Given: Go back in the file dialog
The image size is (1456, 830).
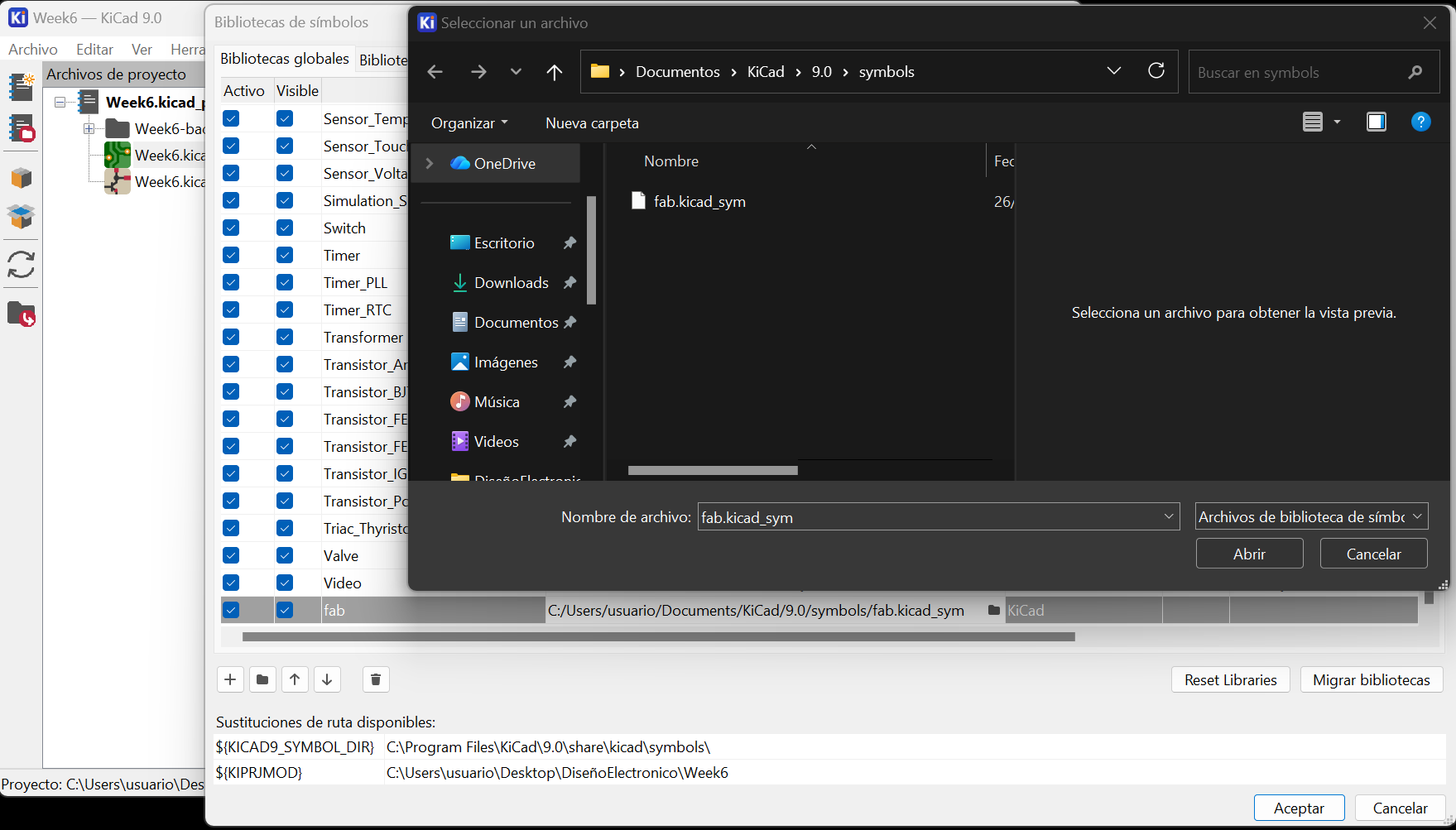Looking at the screenshot, I should click(x=435, y=72).
